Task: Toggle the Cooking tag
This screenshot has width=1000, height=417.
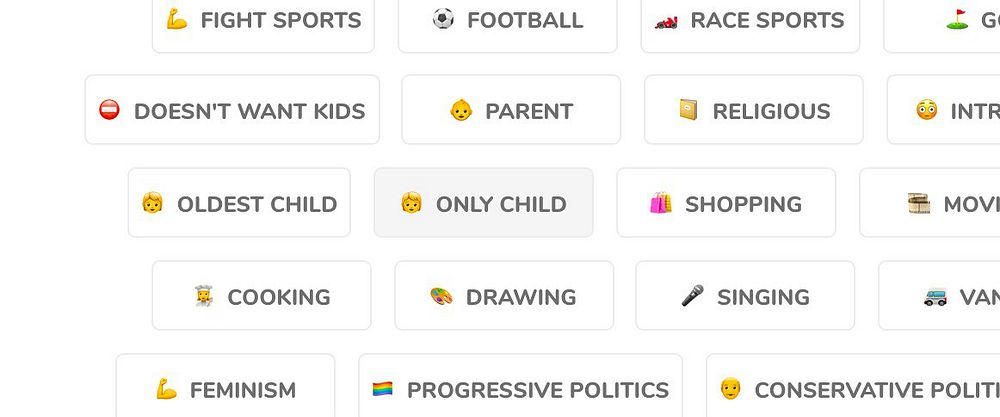Action: [x=261, y=296]
